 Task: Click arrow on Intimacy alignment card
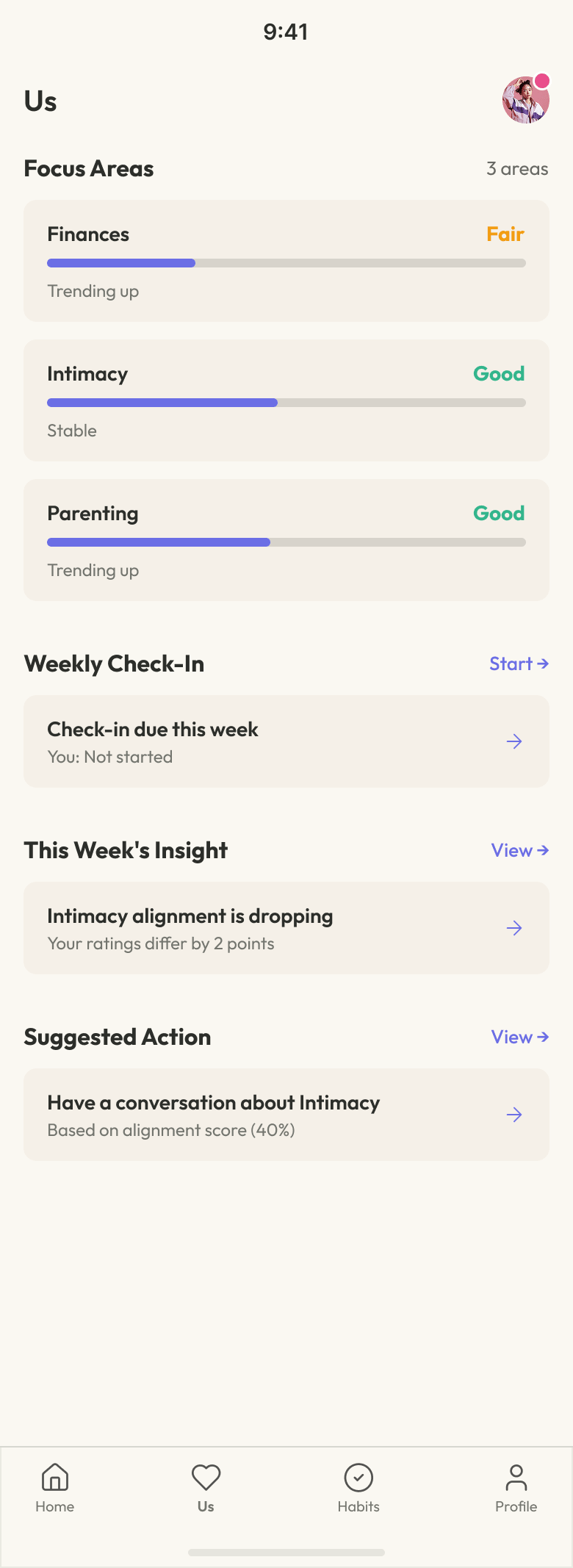click(x=514, y=928)
